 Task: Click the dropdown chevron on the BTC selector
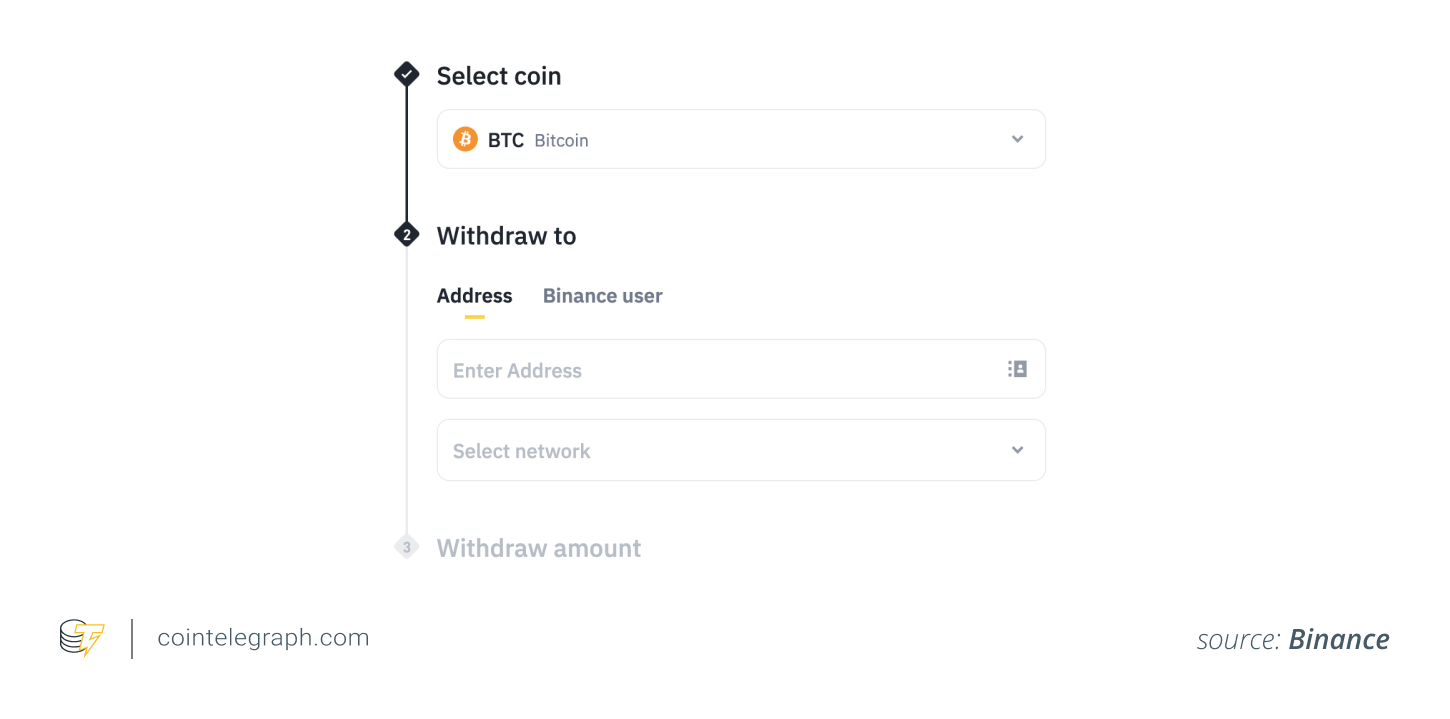[x=1017, y=139]
